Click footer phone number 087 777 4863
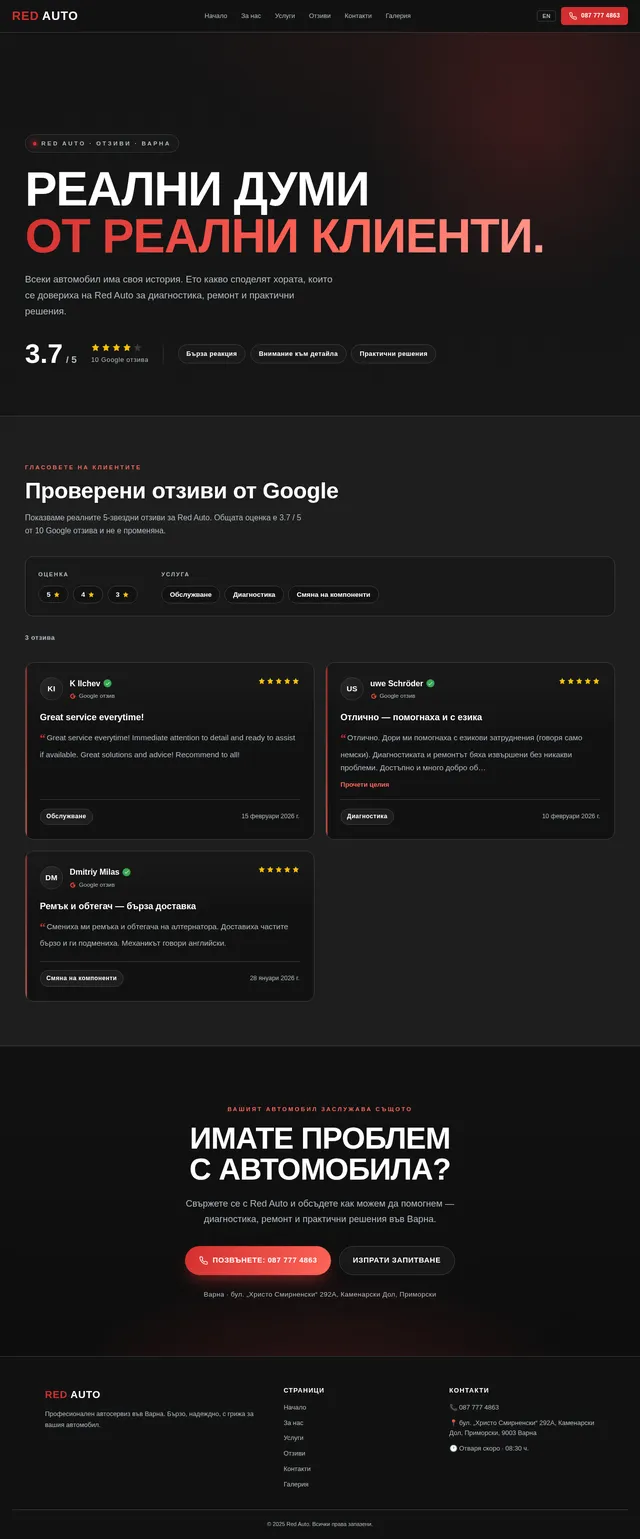Viewport: 640px width, 1539px height. 479,1407
